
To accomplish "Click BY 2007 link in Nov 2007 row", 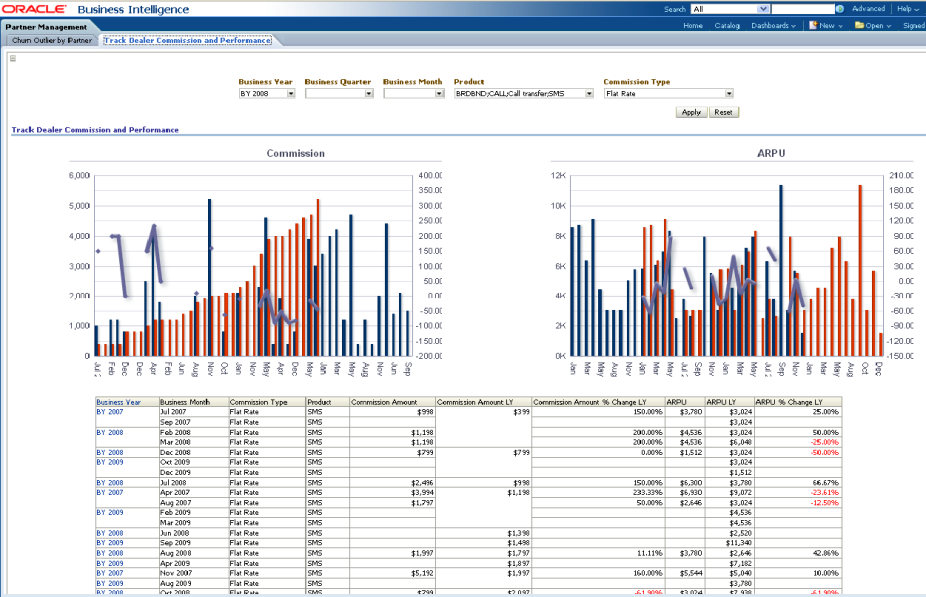I will pyautogui.click(x=110, y=573).
